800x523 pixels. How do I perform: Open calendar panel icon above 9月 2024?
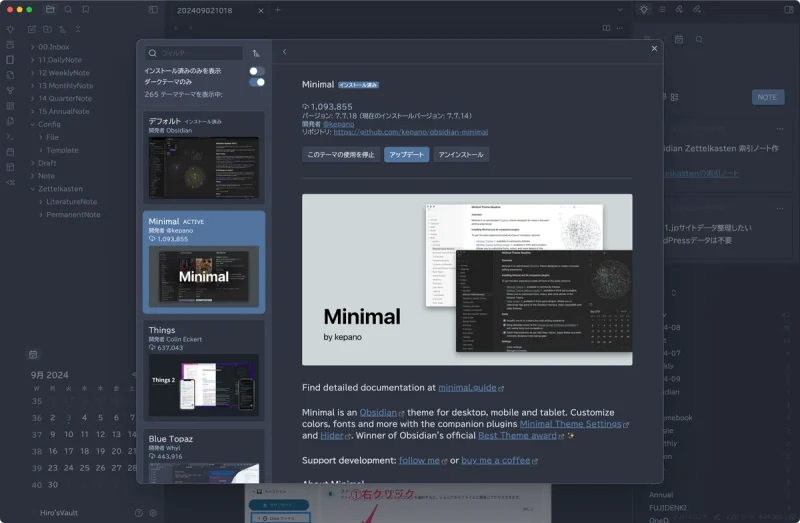click(x=33, y=354)
